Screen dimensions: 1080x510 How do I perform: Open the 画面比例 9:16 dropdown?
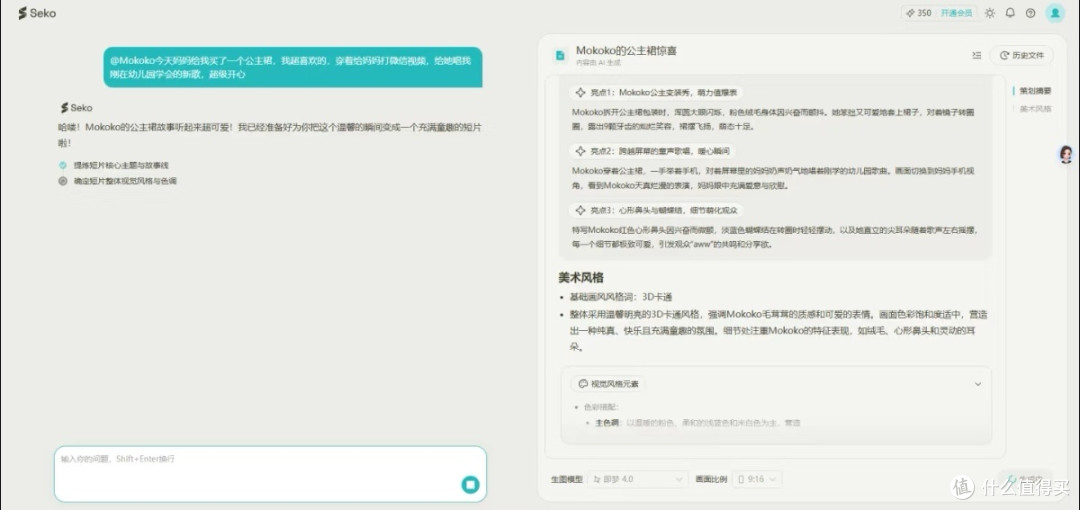click(756, 478)
